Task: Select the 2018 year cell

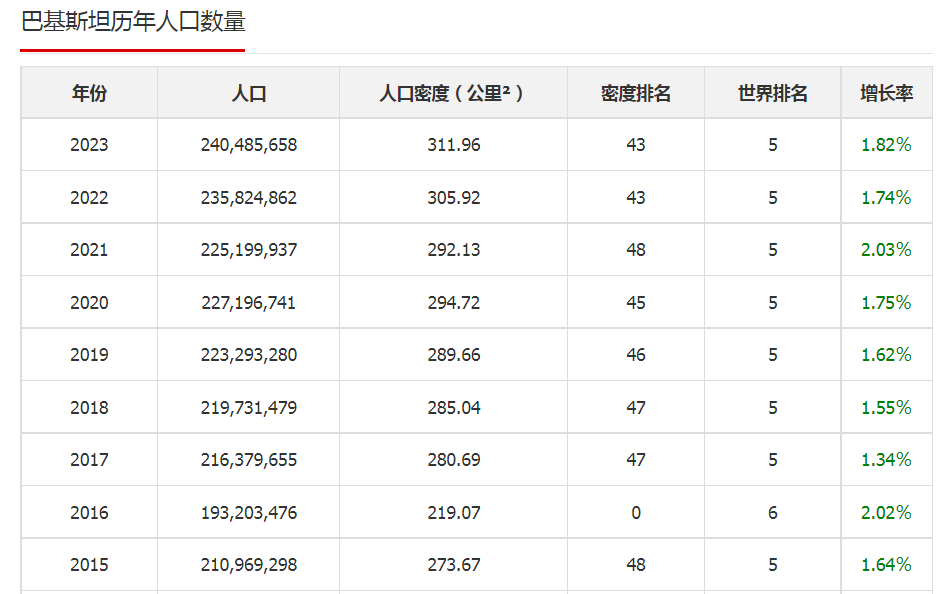Action: [89, 408]
